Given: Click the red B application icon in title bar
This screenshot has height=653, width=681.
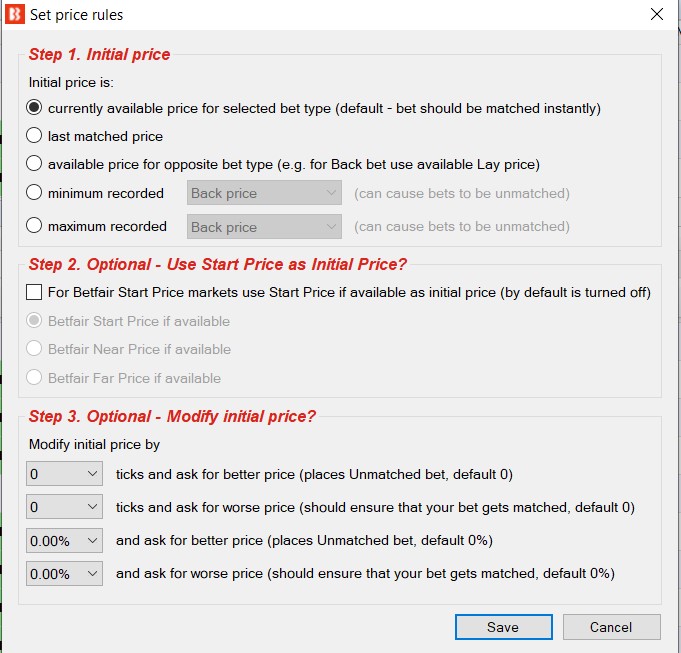Looking at the screenshot, I should [x=14, y=14].
